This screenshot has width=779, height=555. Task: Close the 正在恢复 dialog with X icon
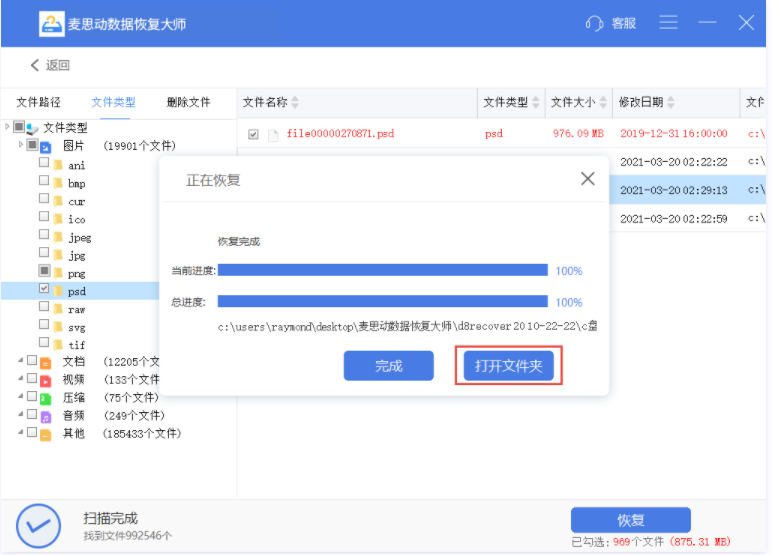tap(588, 179)
